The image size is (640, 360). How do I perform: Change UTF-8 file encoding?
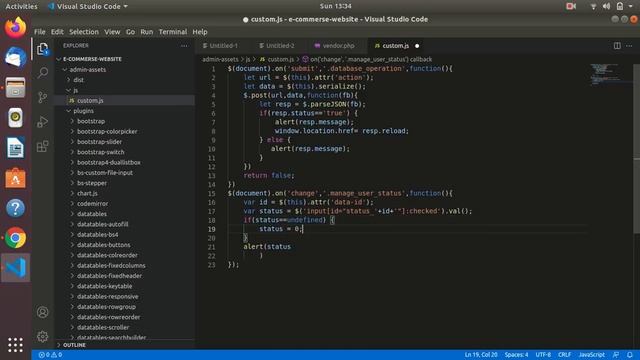click(x=543, y=355)
